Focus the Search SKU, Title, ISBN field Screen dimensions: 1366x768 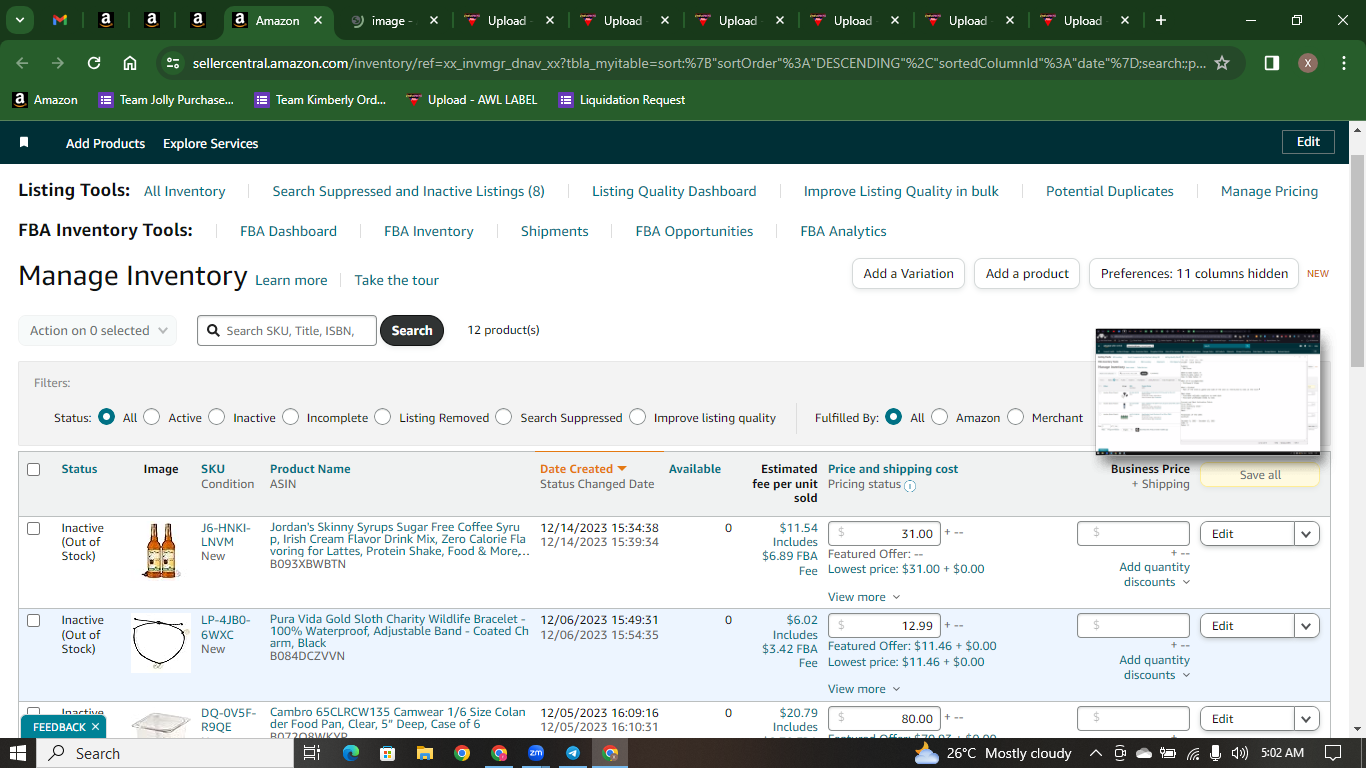coord(287,330)
